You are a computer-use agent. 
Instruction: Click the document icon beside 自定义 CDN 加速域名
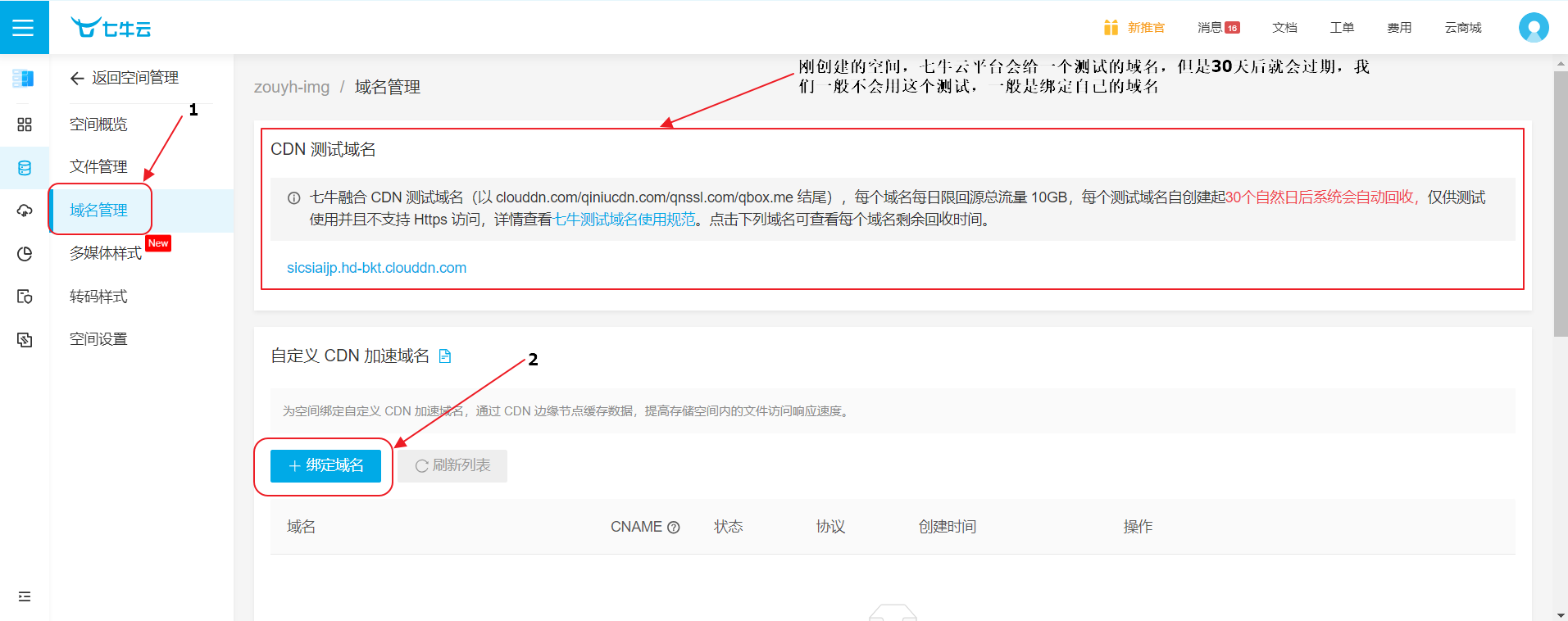click(445, 356)
